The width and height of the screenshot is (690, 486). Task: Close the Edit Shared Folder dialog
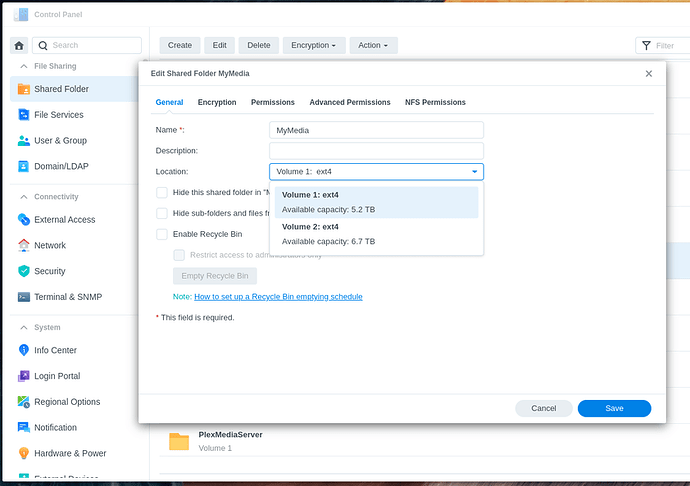[649, 74]
